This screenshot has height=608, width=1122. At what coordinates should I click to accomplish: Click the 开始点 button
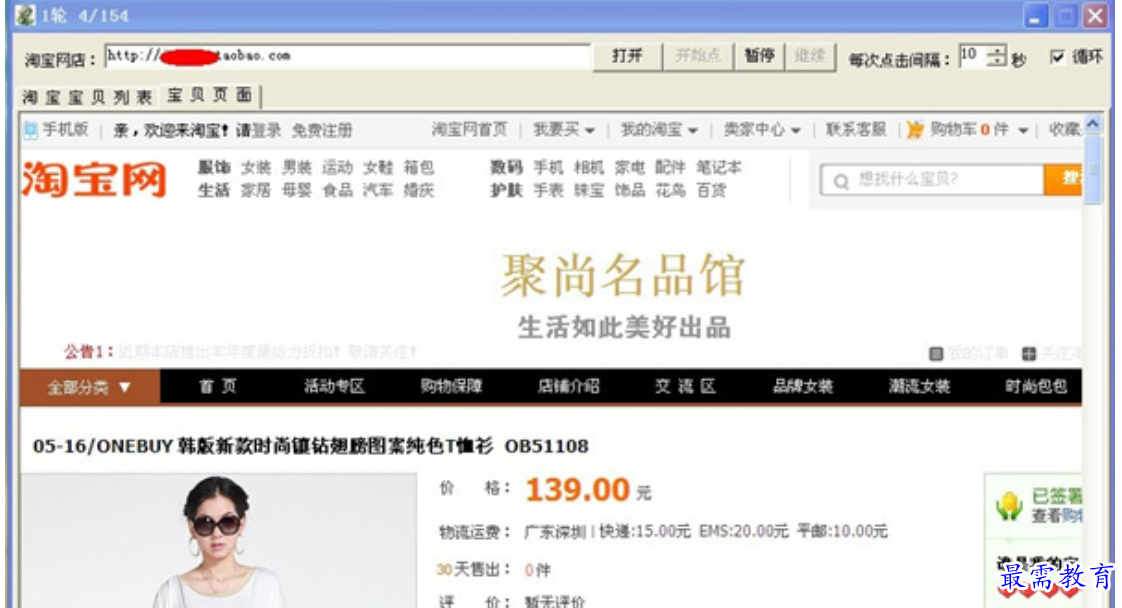tap(698, 56)
